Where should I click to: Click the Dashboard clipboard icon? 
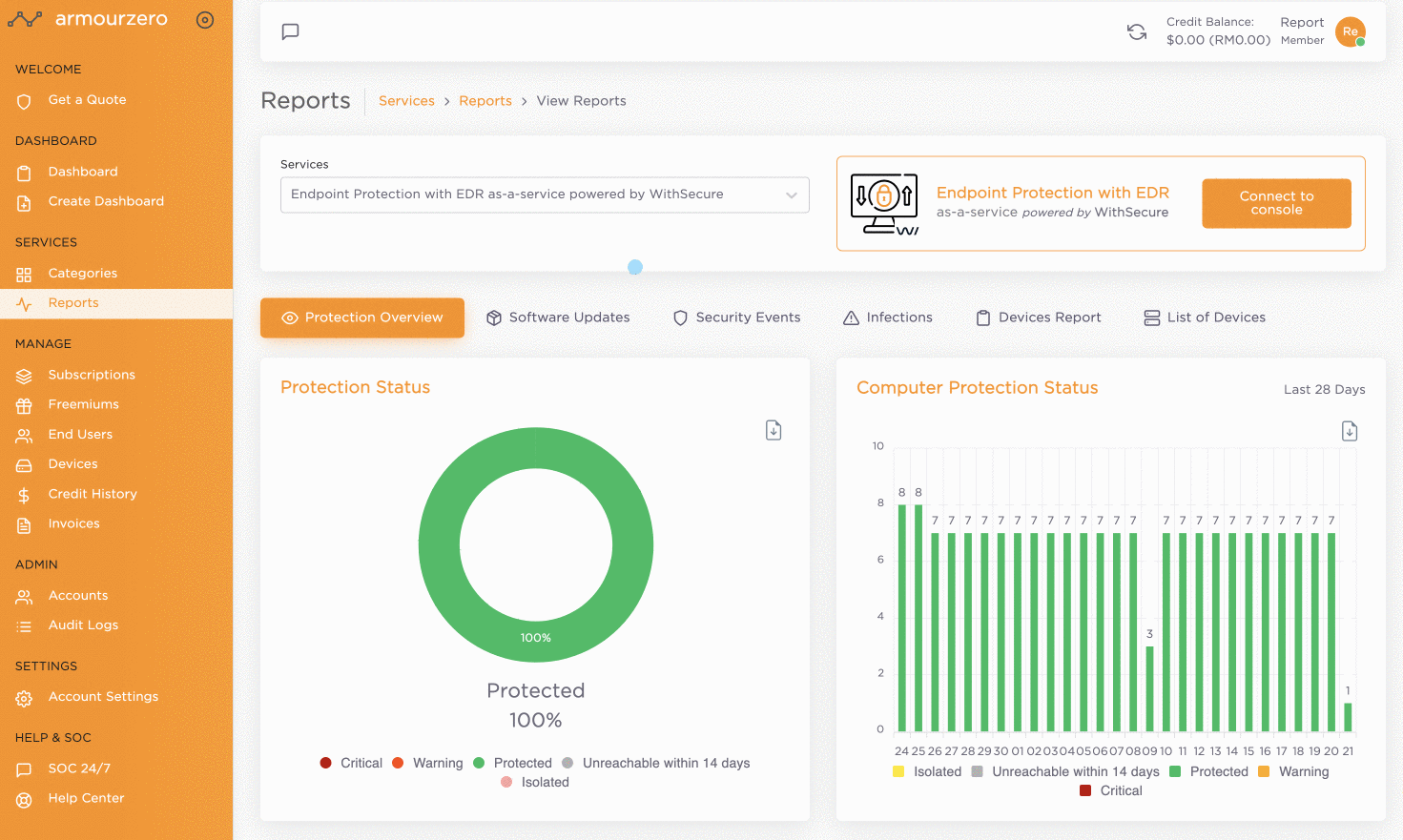[x=24, y=173]
